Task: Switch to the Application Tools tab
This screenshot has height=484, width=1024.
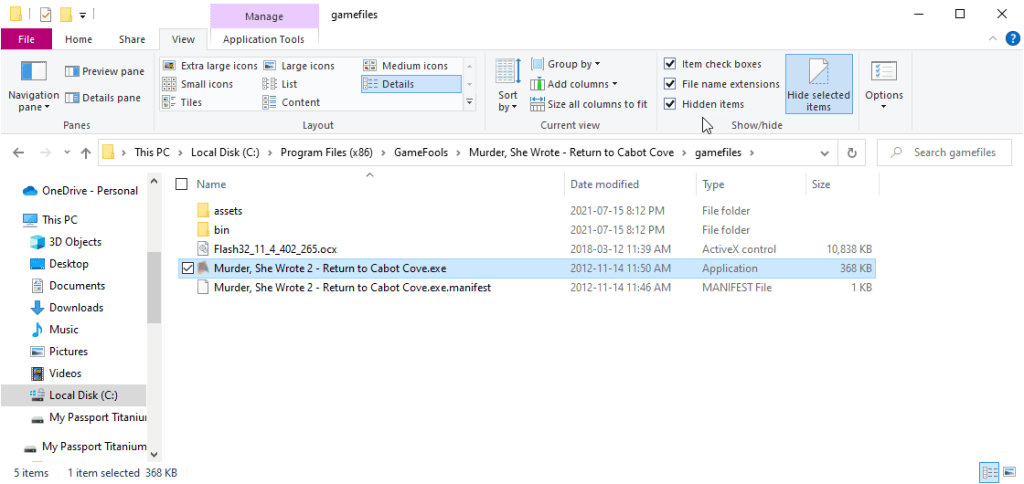Action: point(263,39)
